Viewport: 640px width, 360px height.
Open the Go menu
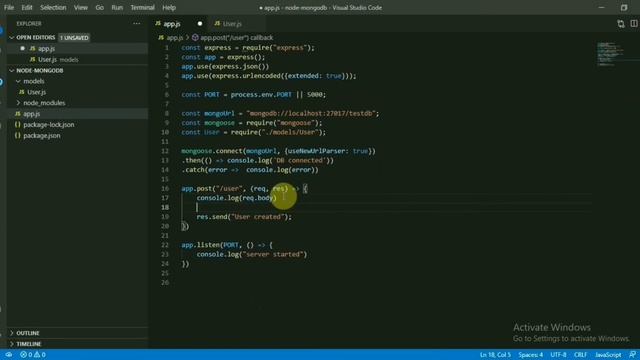click(x=100, y=7)
